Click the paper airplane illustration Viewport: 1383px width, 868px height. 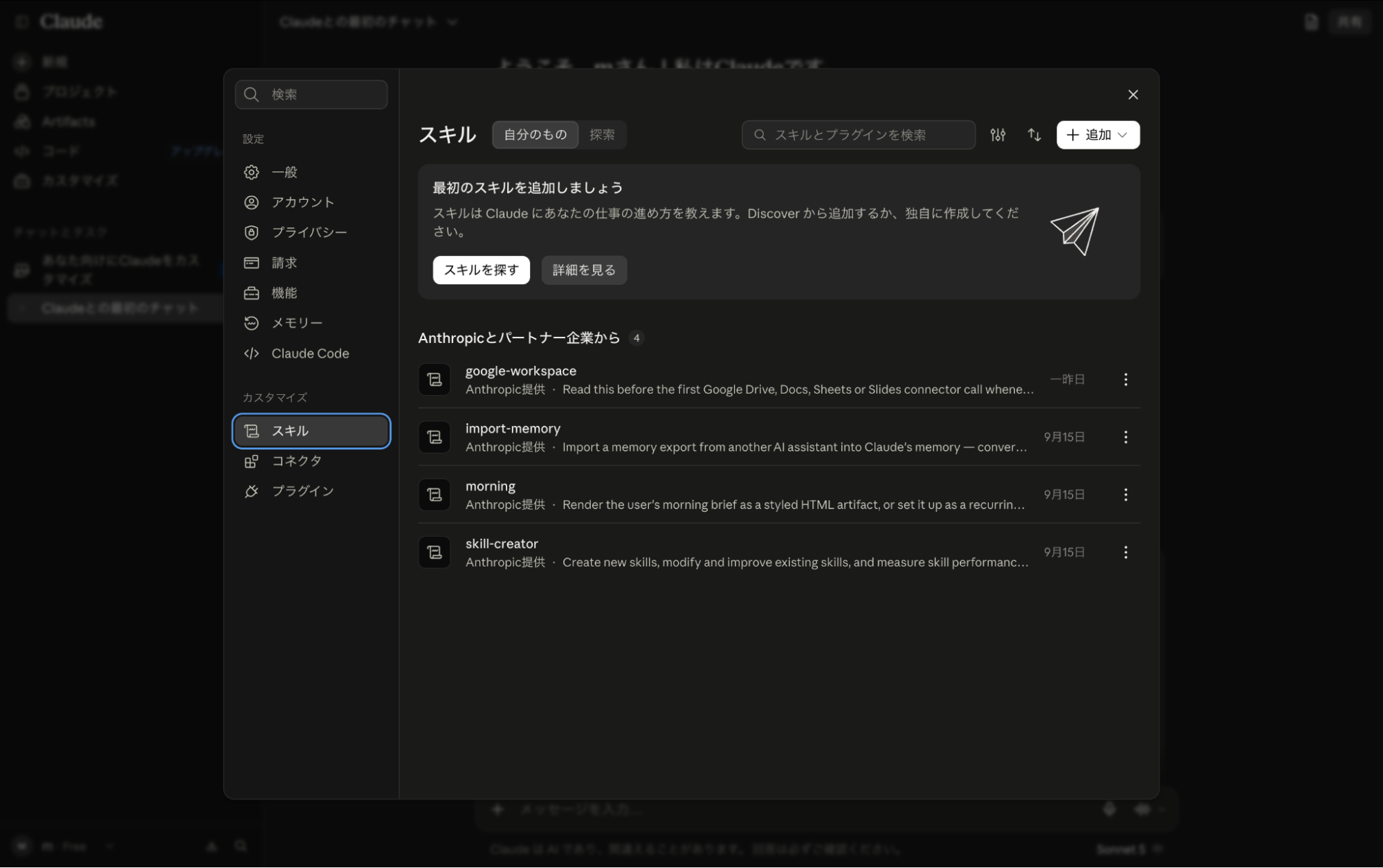point(1074,232)
